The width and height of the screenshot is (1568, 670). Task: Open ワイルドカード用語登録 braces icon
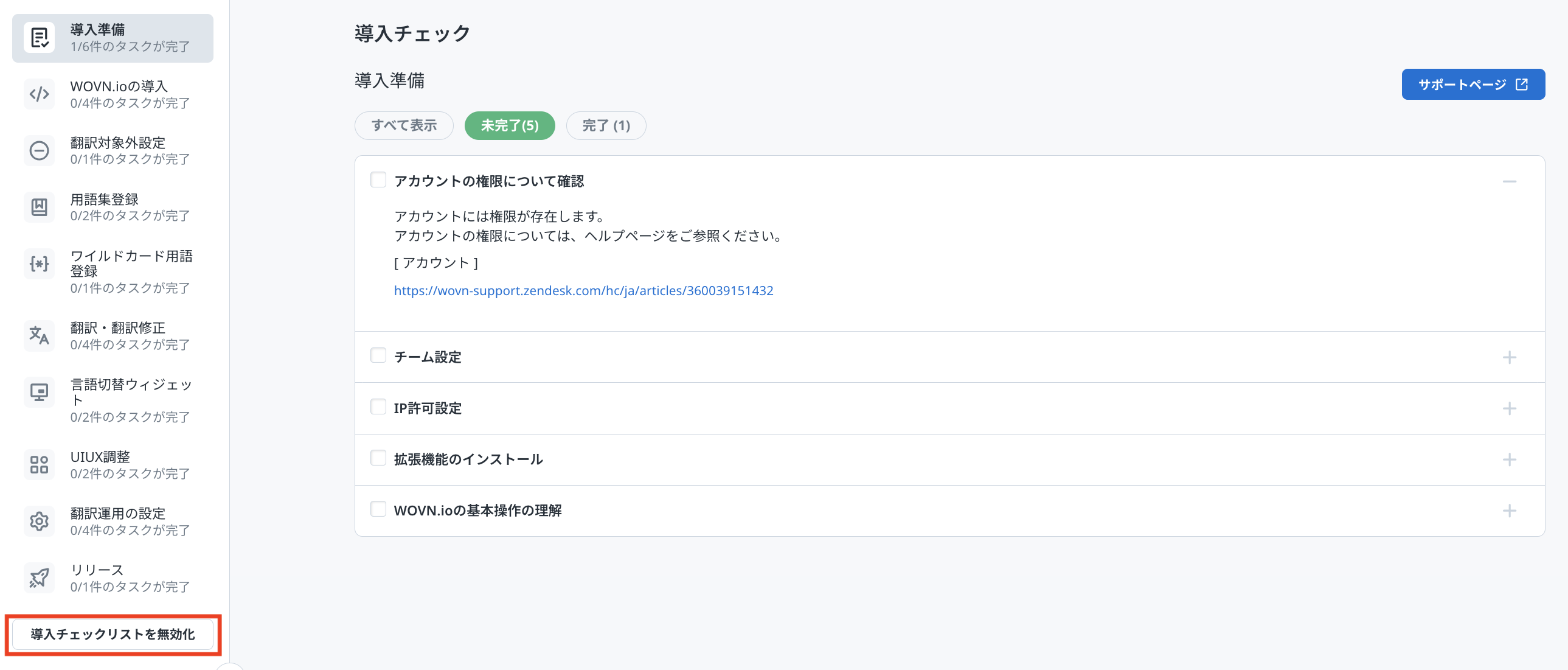coord(40,263)
